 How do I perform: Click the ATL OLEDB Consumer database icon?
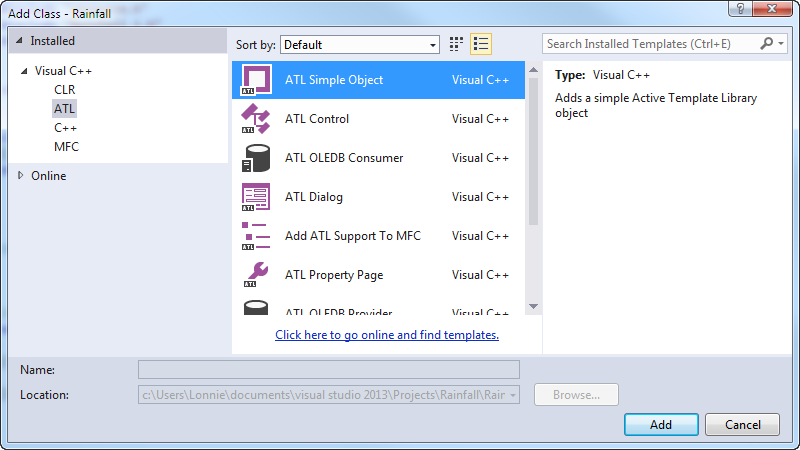point(256,158)
